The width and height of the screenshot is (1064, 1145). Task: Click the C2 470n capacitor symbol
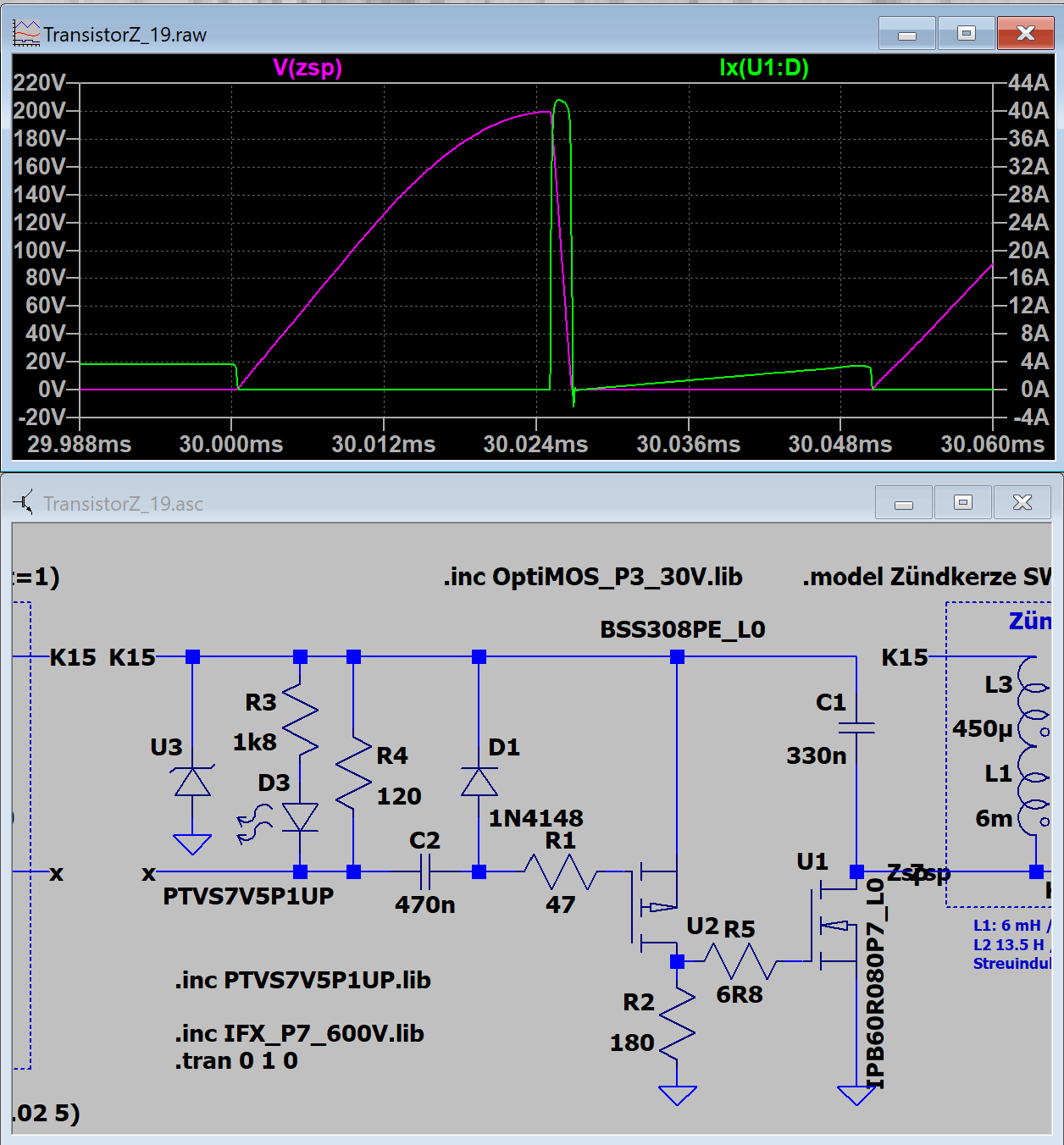click(x=424, y=871)
